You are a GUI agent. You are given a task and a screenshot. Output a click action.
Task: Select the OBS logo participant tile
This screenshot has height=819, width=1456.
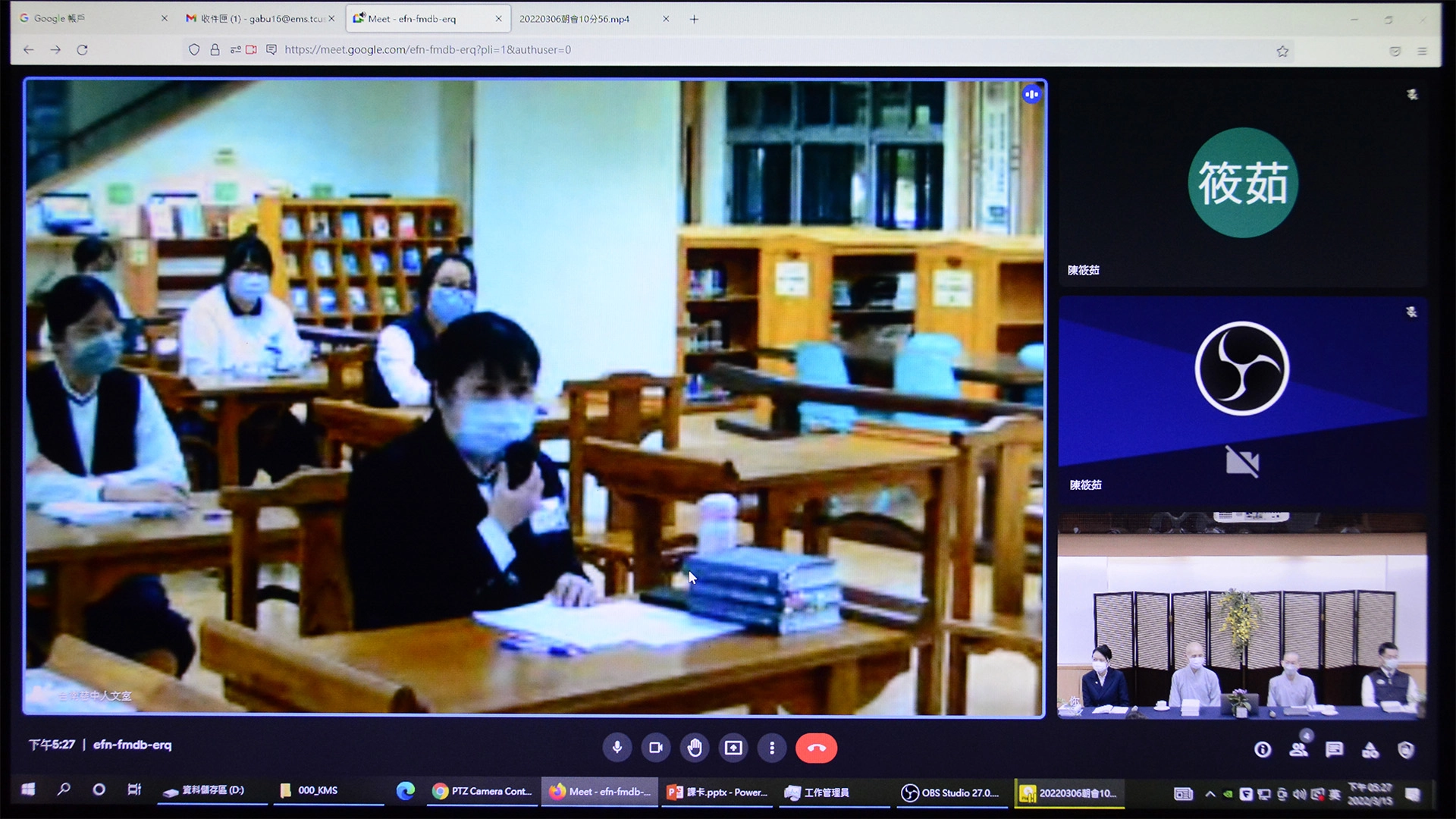[x=1242, y=400]
